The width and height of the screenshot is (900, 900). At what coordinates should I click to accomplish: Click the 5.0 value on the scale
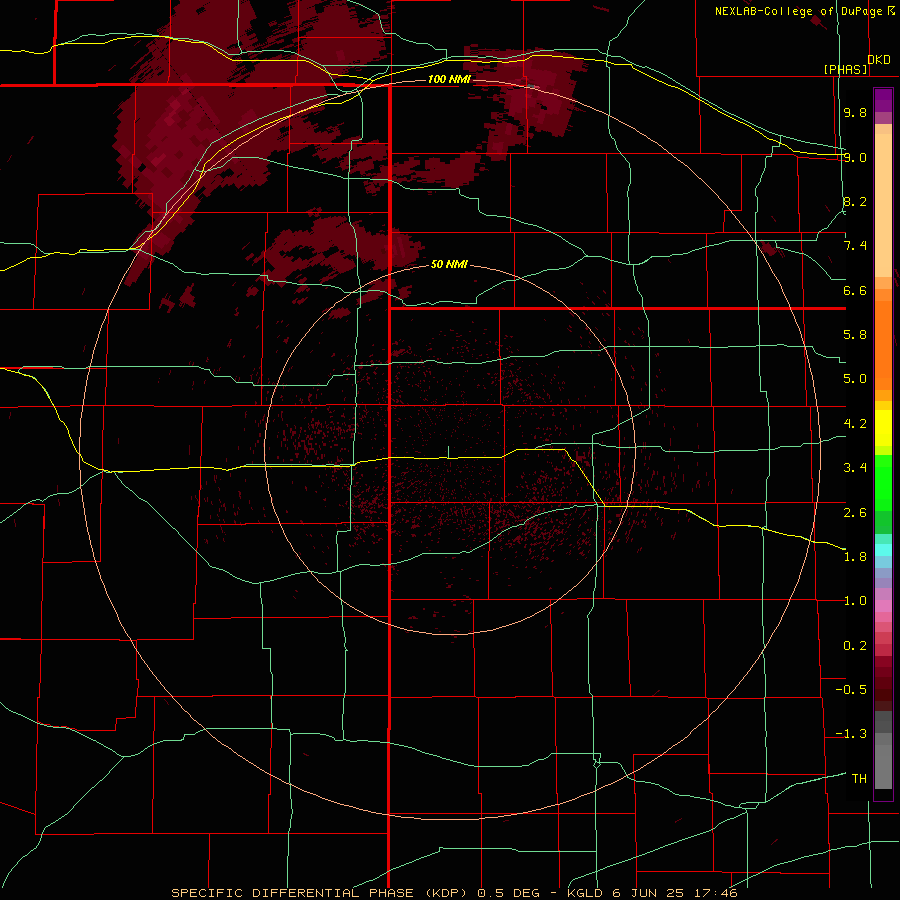(855, 379)
